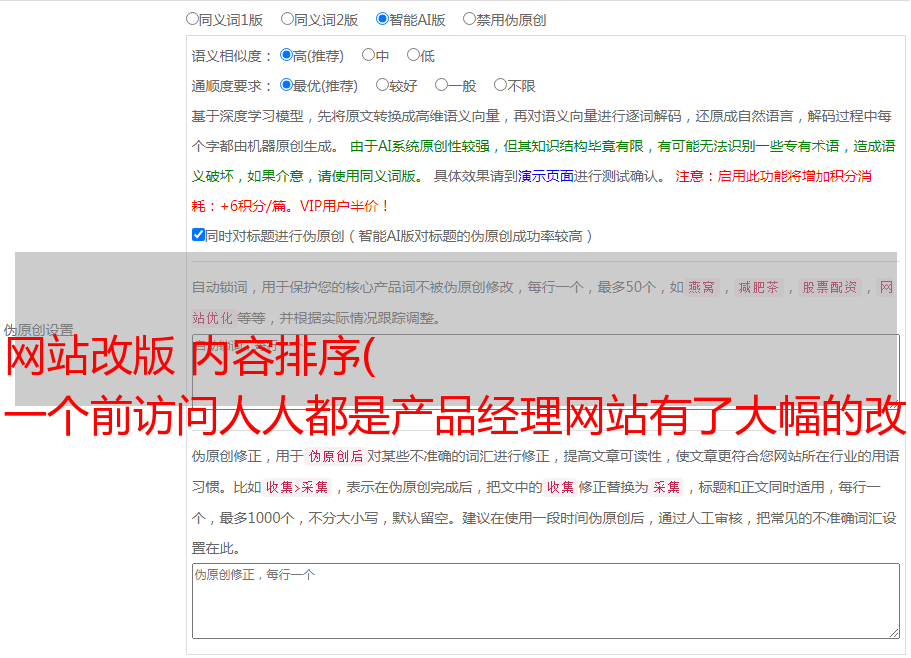The height and width of the screenshot is (658, 911).
Task: Click the 伪原创修正 textarea resize handle
Action: tap(894, 633)
